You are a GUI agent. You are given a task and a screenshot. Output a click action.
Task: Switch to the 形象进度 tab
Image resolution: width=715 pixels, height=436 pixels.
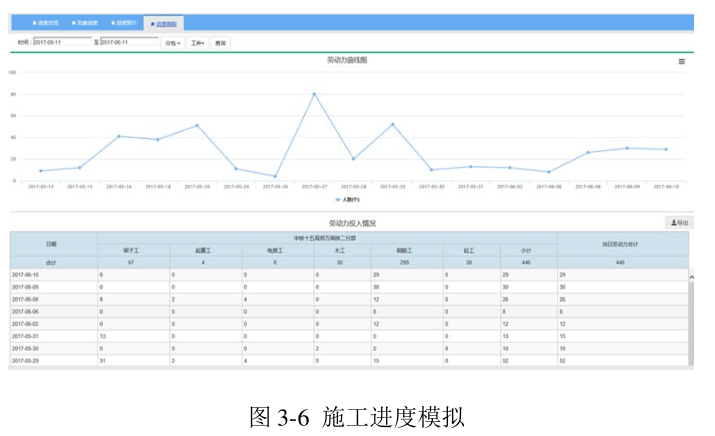click(x=85, y=23)
